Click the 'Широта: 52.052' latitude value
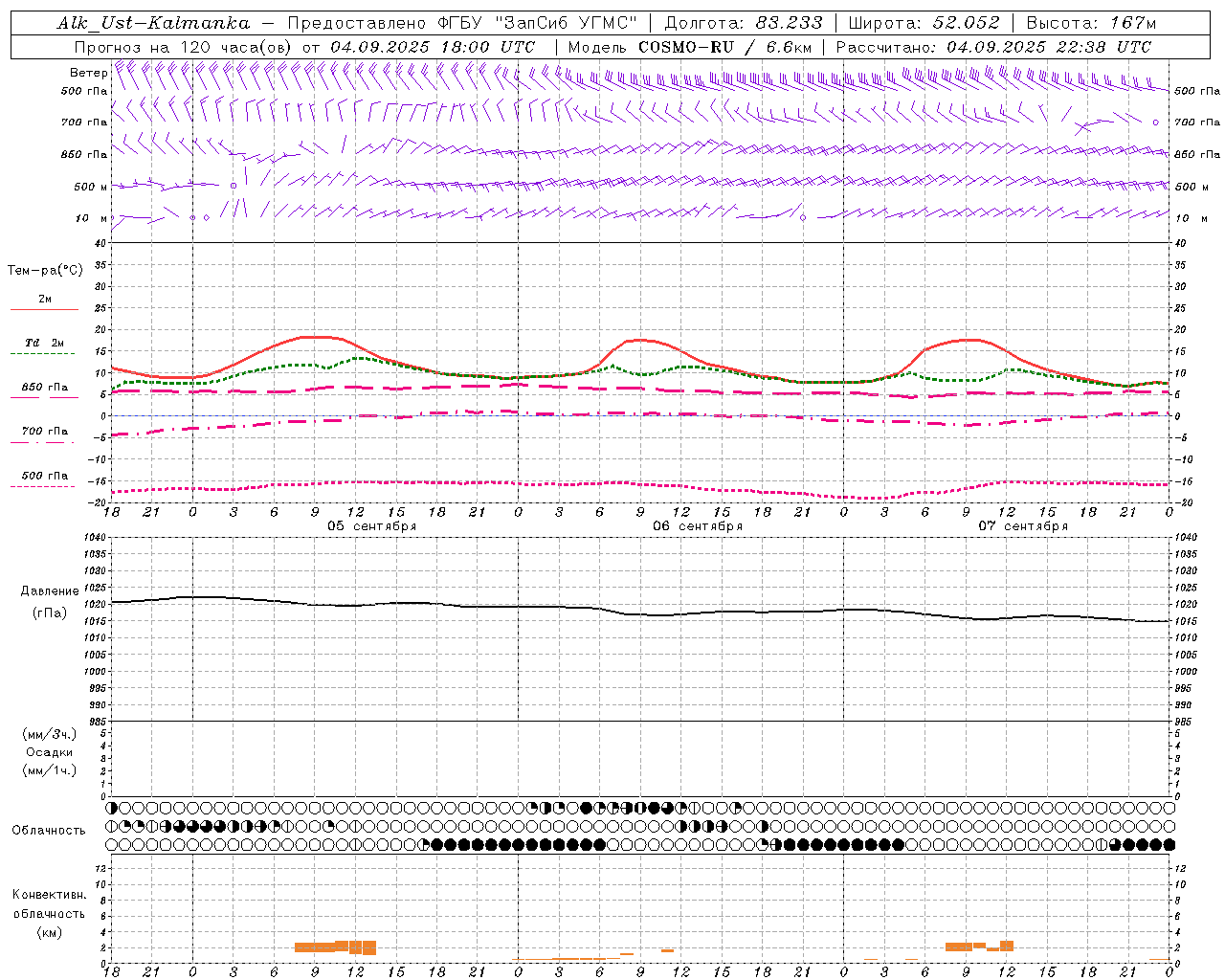The height and width of the screenshot is (980, 1225). click(x=924, y=23)
